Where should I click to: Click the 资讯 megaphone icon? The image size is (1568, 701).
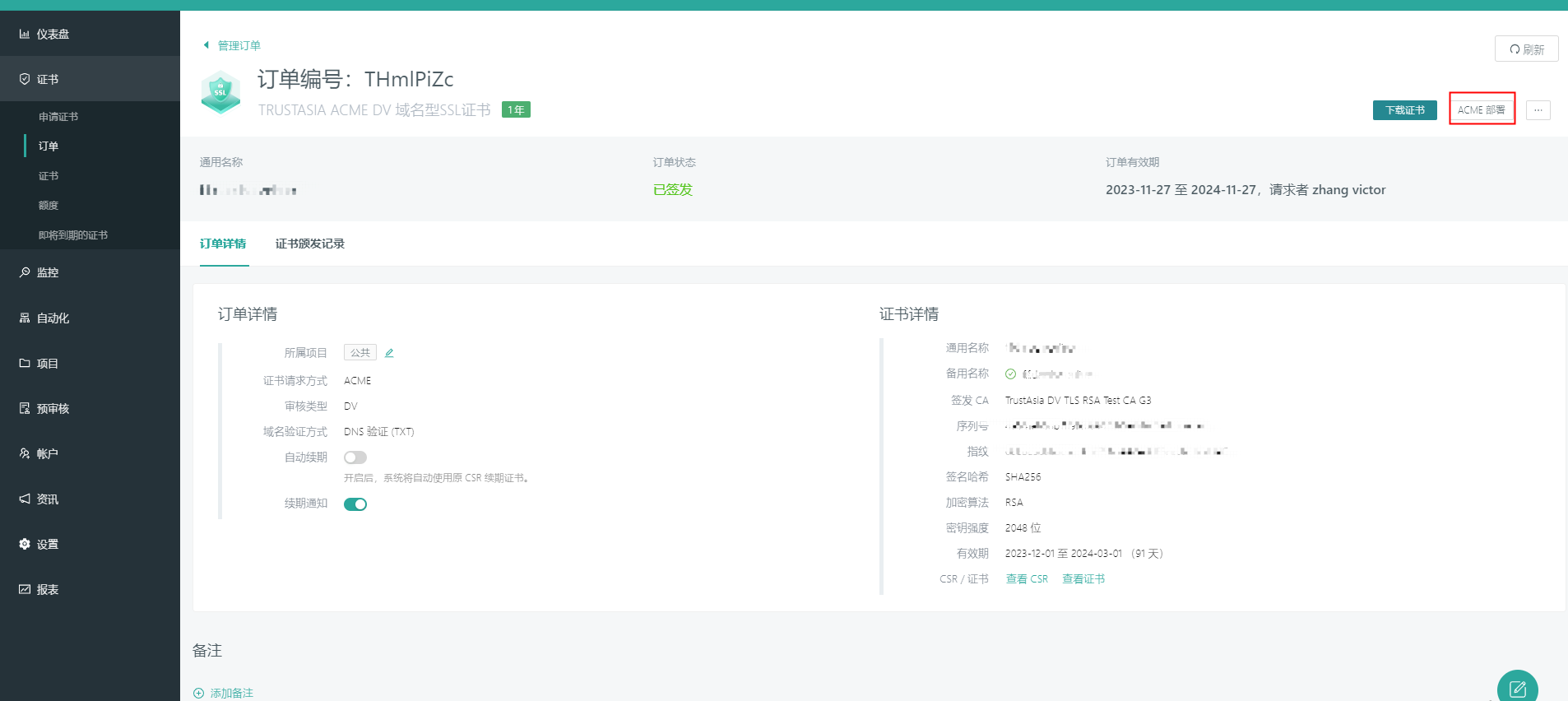pyautogui.click(x=25, y=499)
